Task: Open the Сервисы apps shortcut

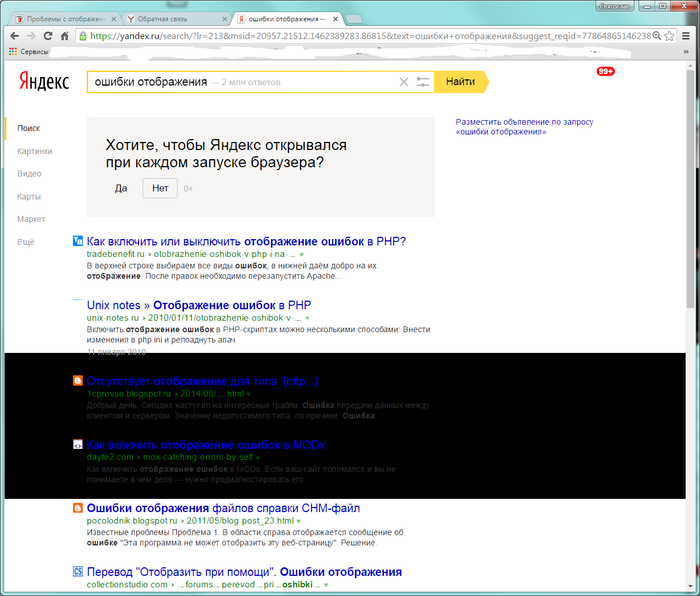Action: coord(29,52)
